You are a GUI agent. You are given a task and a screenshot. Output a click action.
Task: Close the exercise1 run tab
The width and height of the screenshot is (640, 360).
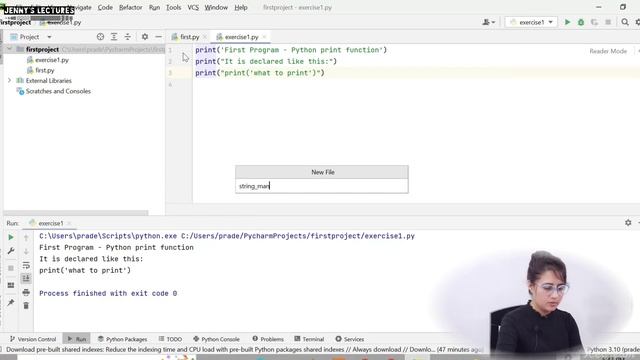point(69,223)
